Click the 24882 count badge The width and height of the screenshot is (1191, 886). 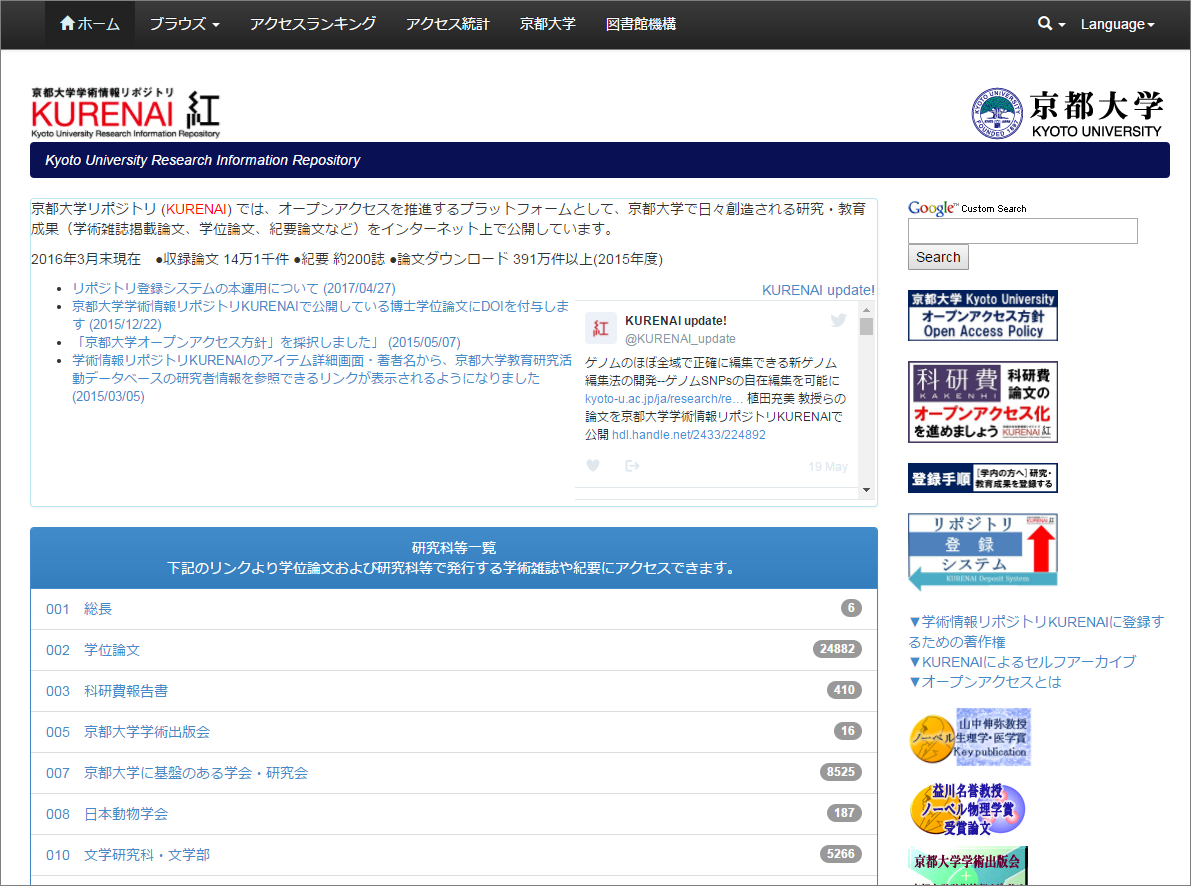coord(837,649)
